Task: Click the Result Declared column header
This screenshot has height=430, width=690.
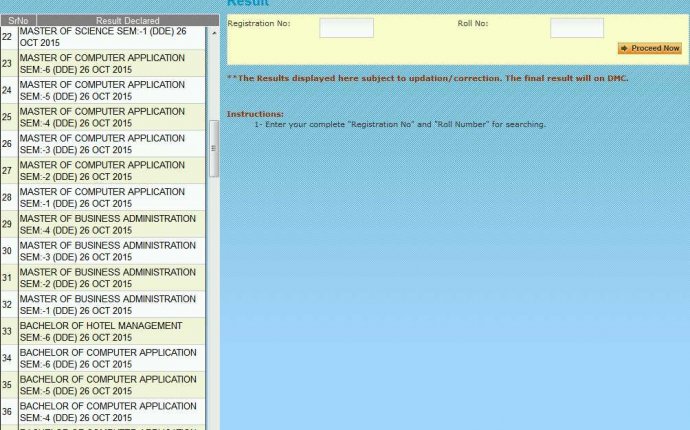Action: pyautogui.click(x=128, y=20)
